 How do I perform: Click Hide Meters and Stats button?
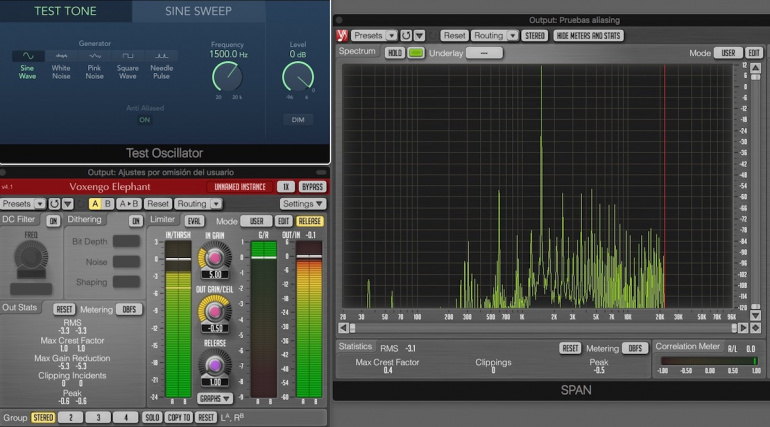588,35
